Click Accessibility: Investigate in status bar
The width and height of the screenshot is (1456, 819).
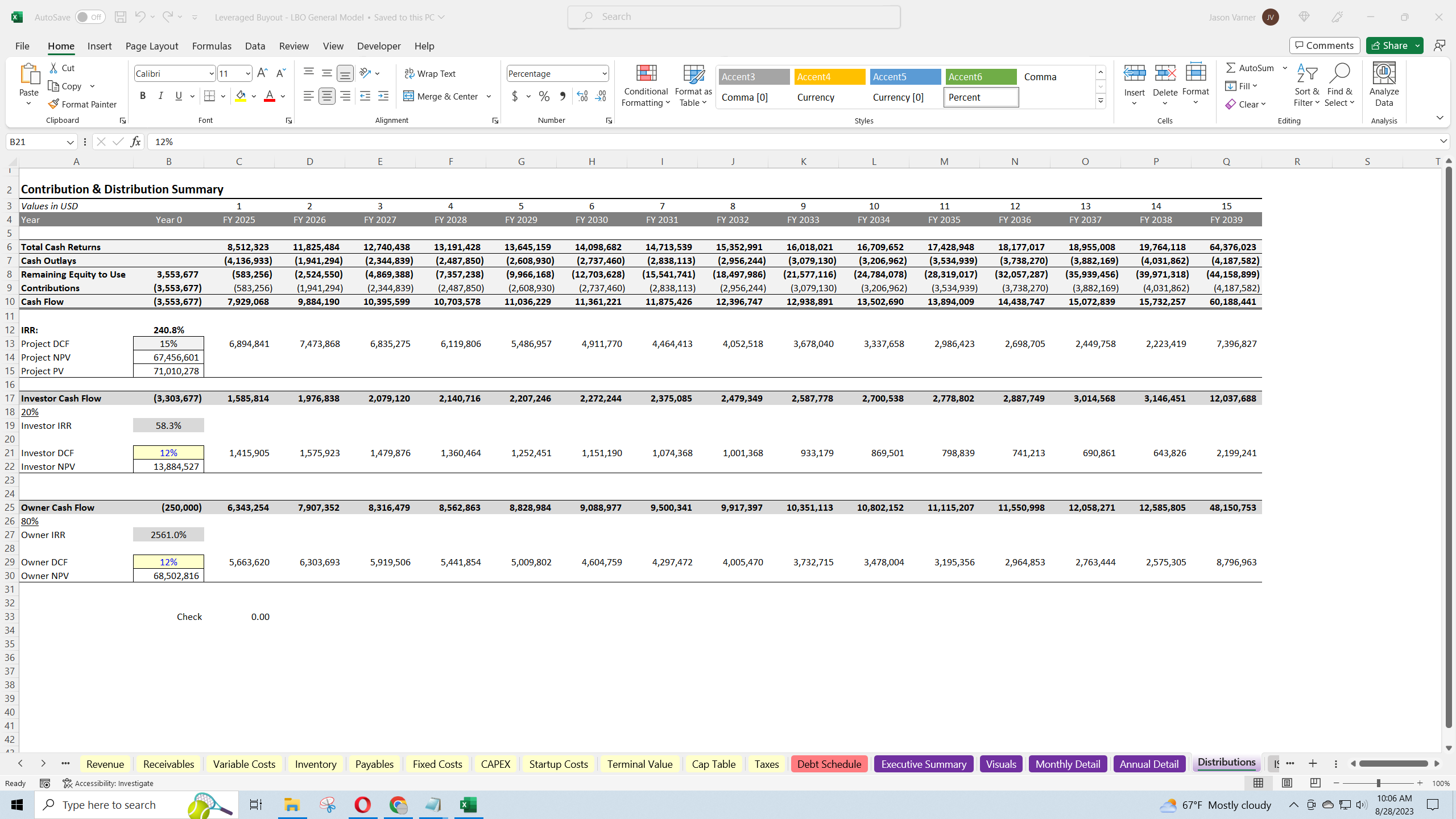[108, 783]
